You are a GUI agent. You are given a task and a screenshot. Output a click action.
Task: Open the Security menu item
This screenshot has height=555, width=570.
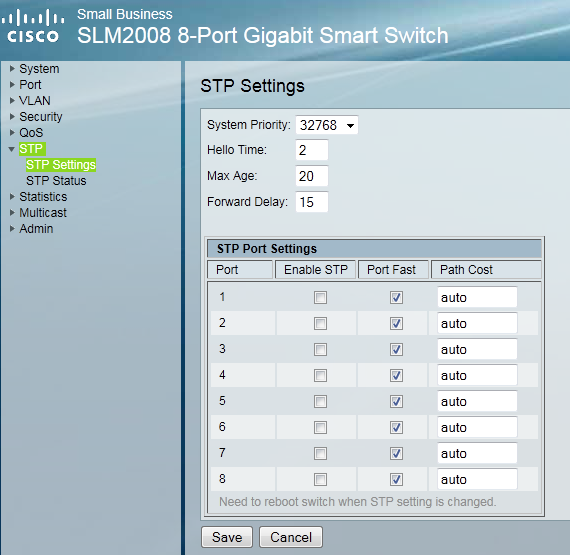[x=41, y=116]
